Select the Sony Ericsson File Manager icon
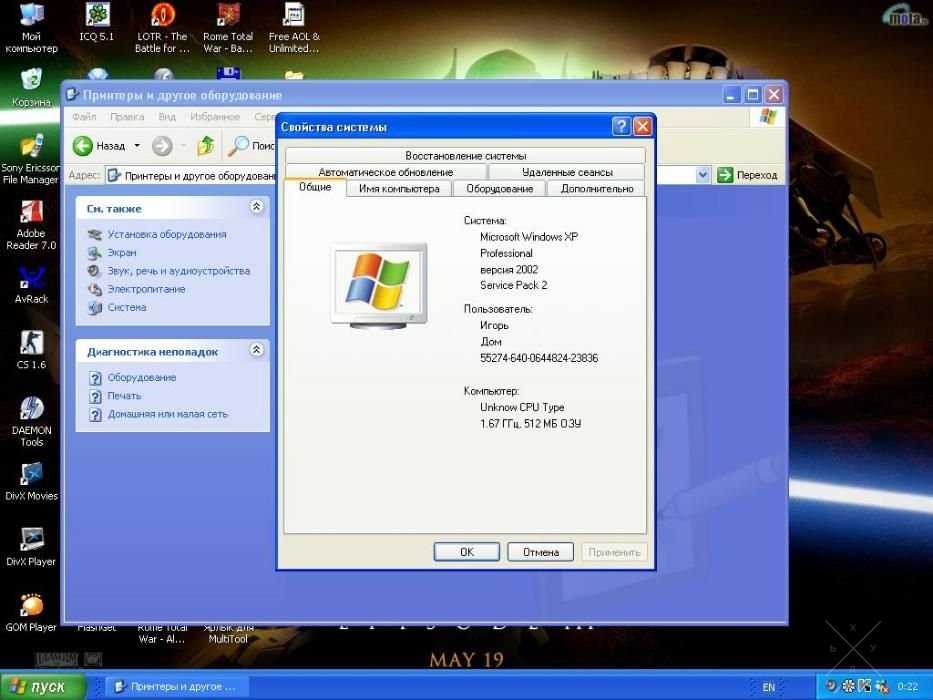 (x=31, y=158)
